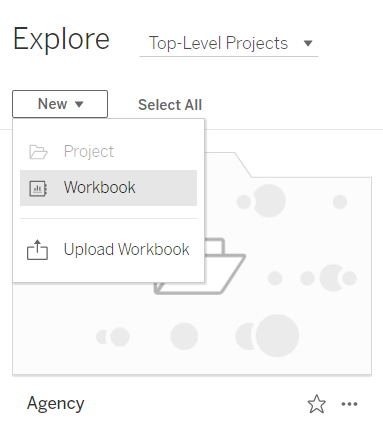
Task: Click the largest bubble graphic in the Agency card
Action: [x=277, y=336]
